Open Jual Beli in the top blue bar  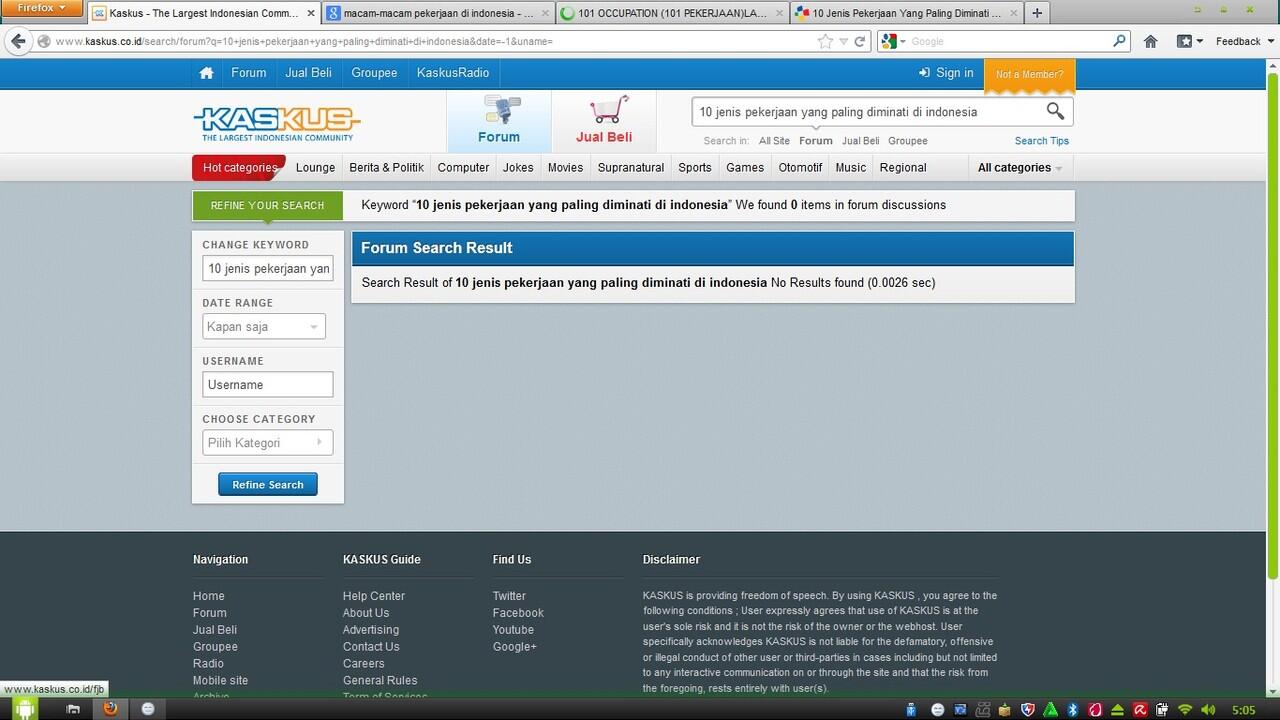[x=308, y=73]
